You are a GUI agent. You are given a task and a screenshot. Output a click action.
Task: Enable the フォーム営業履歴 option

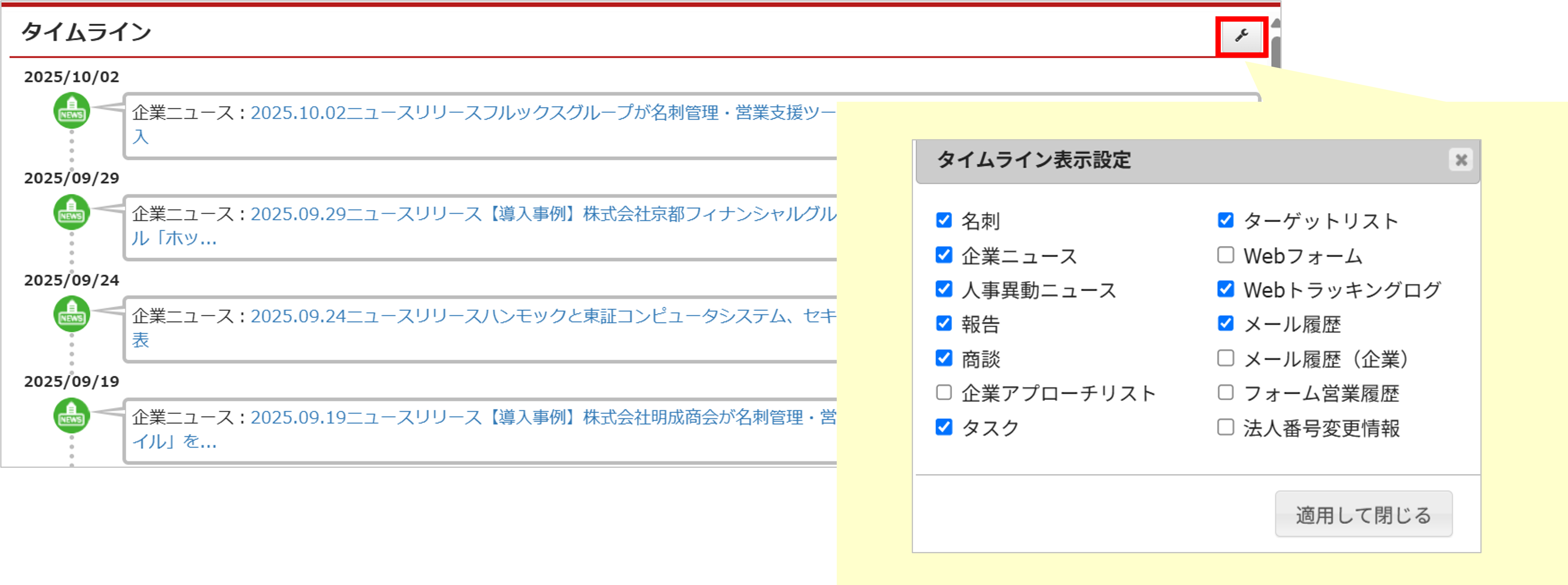[1225, 393]
